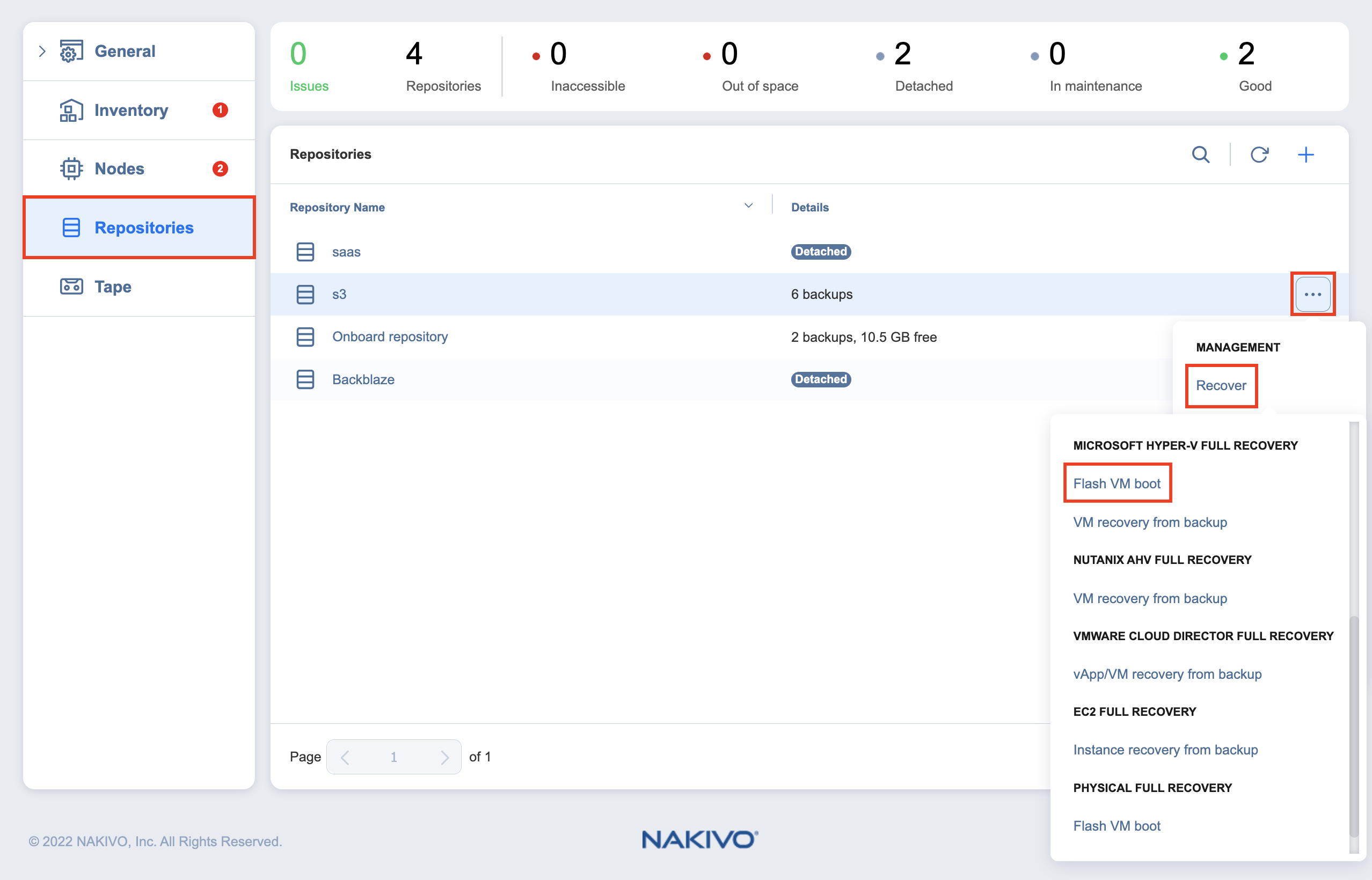Screen dimensions: 1372x880
Task: Select Flash VM boot under Physical recovery
Action: (x=1116, y=826)
